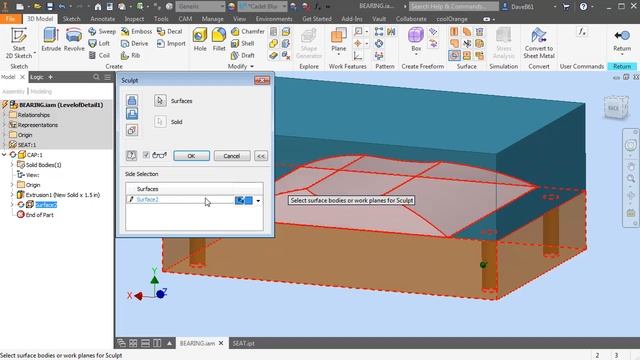640x360 pixels.
Task: Select End of Part in the browser
Action: click(39, 215)
